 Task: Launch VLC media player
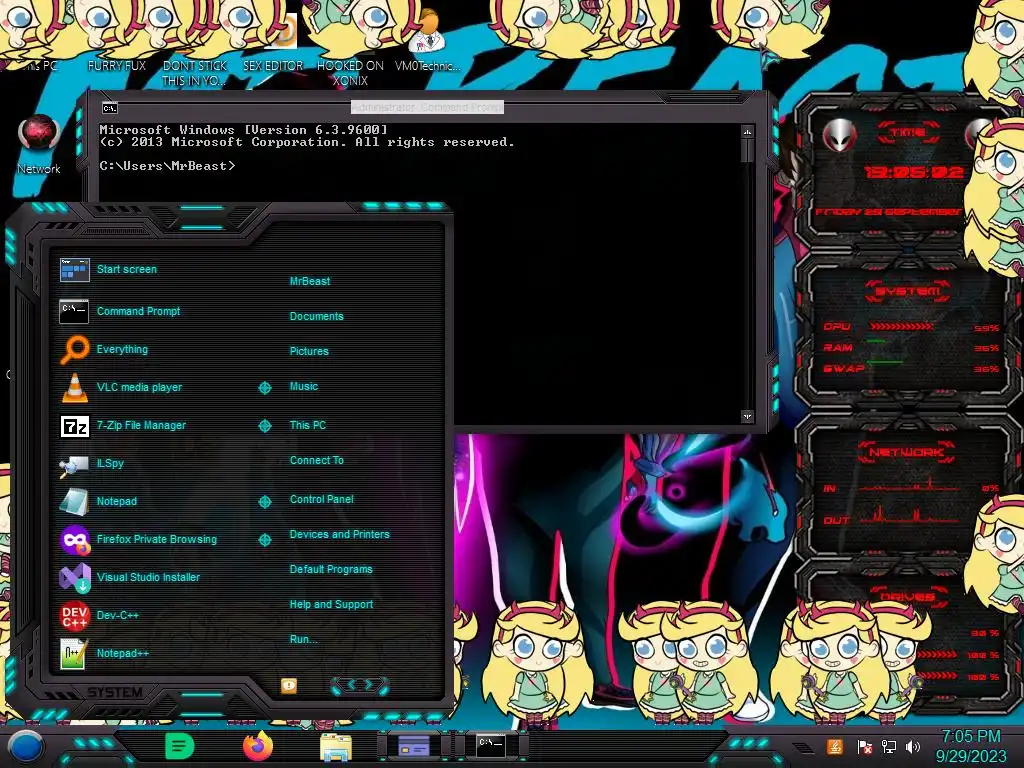[x=121, y=387]
